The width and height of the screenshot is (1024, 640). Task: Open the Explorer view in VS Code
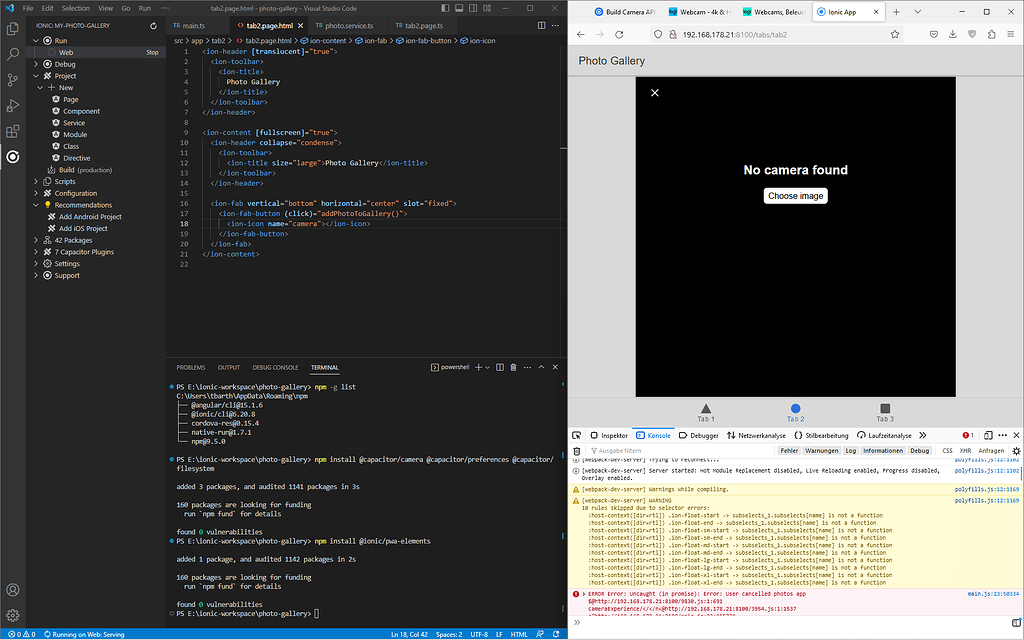pyautogui.click(x=12, y=29)
